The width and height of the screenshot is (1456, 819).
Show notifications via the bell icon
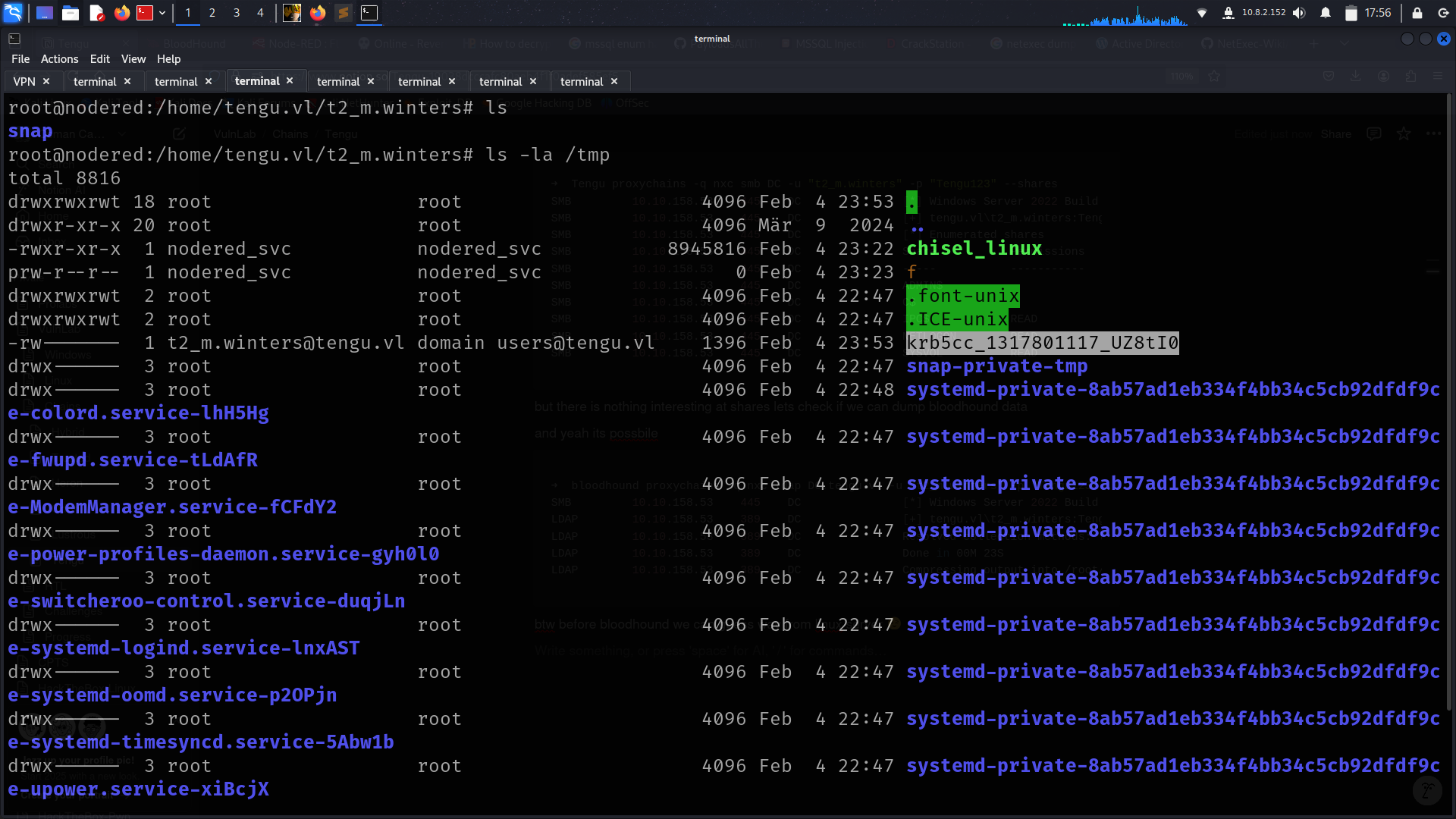tap(1326, 13)
